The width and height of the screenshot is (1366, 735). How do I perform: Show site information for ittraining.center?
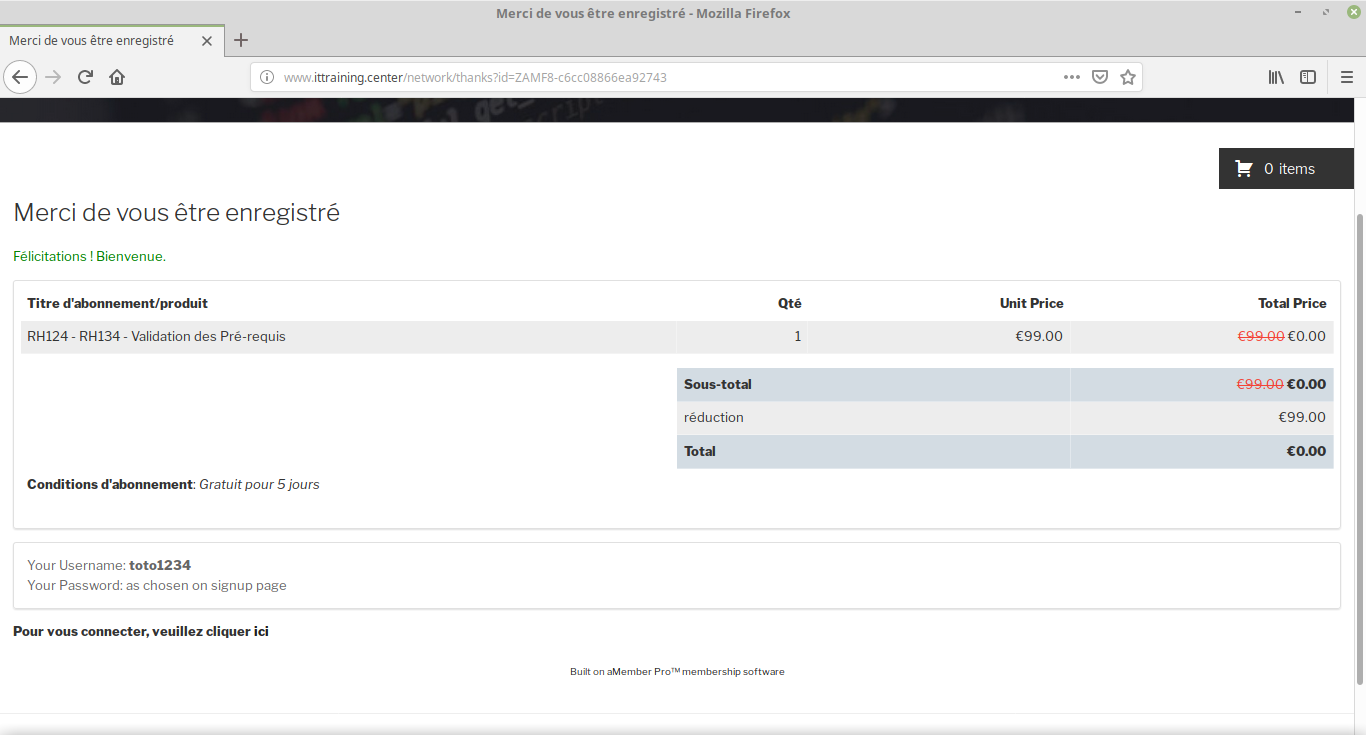tap(266, 77)
